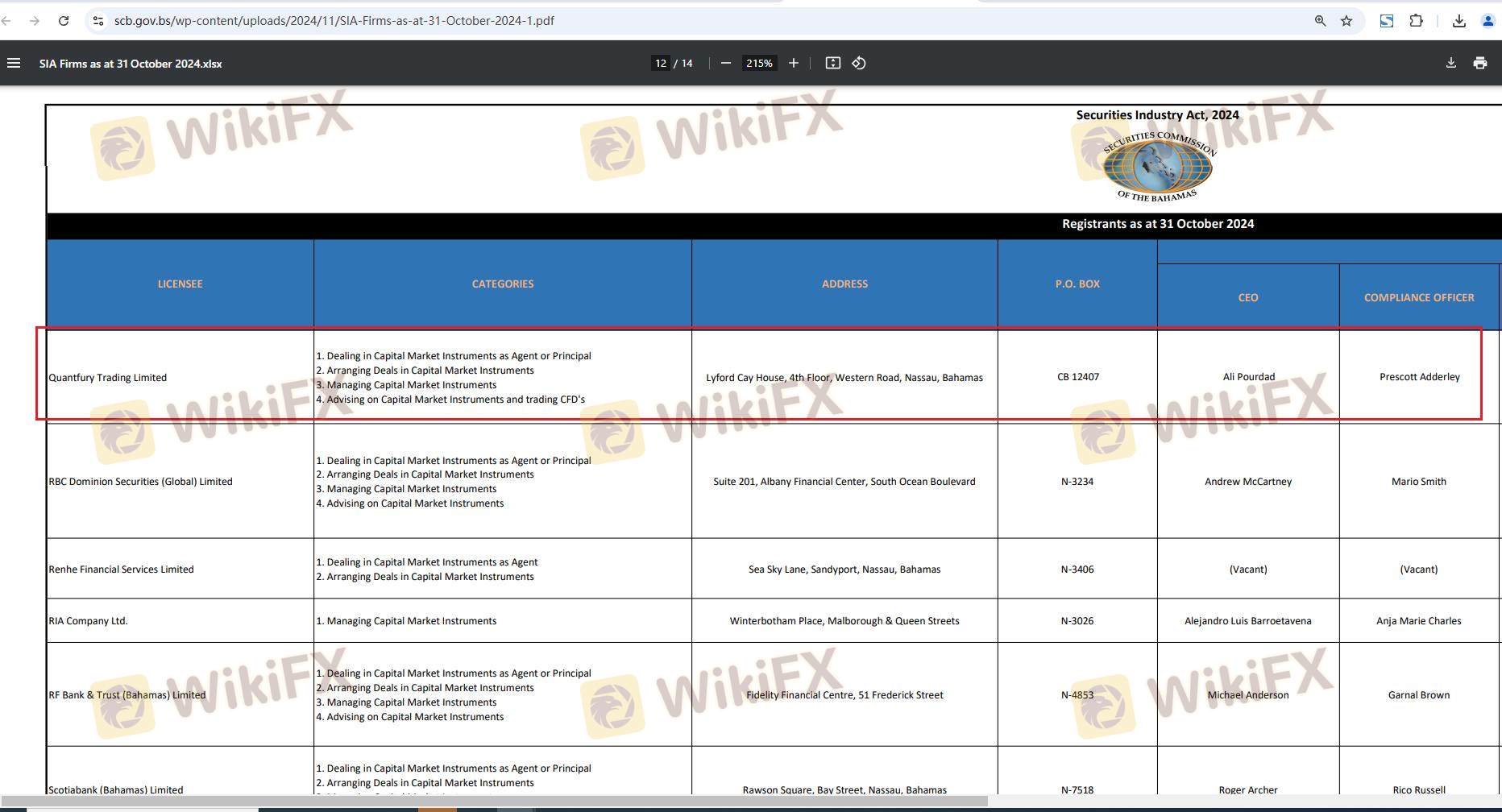
Task: Click the page number field showing 12
Action: tap(661, 63)
